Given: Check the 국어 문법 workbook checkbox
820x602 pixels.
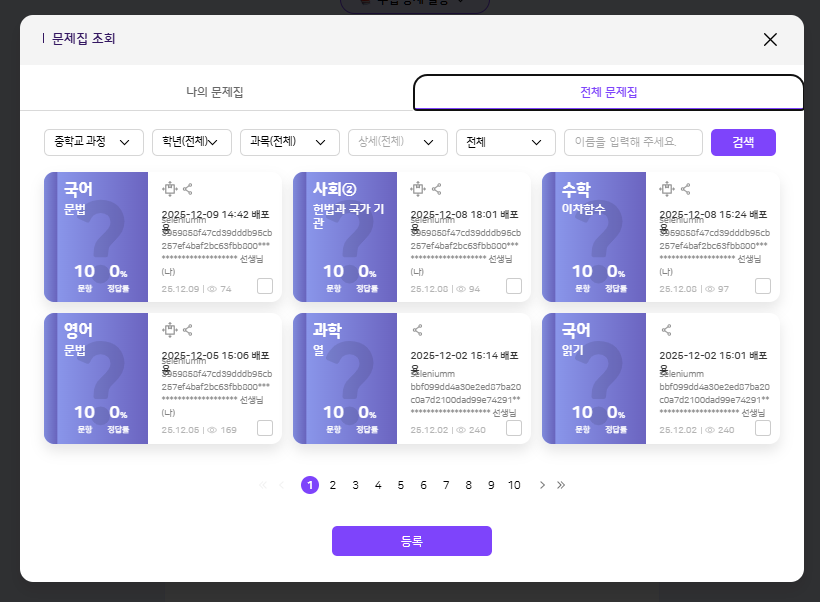Looking at the screenshot, I should 265,286.
